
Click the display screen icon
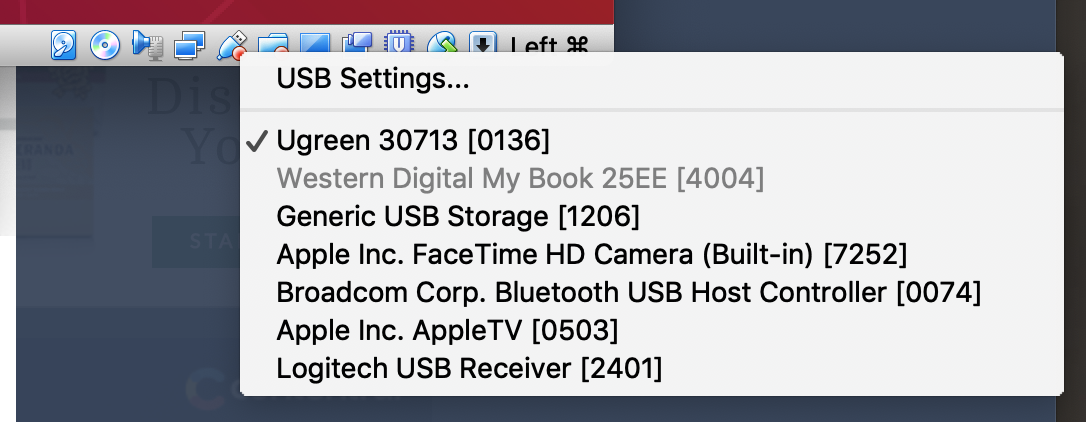[314, 43]
